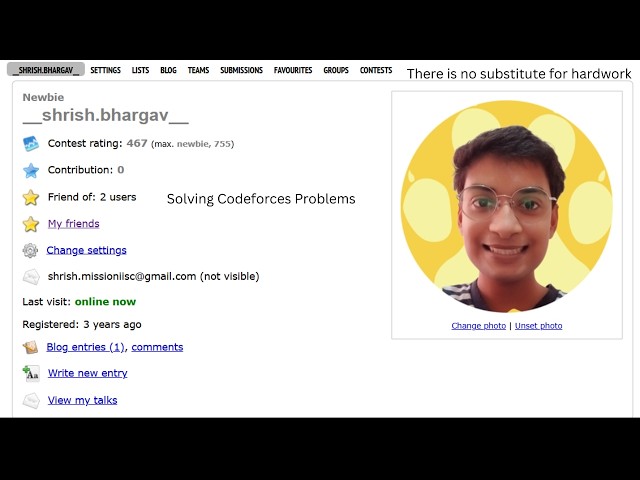This screenshot has height=480, width=640.
Task: Click the 'Newbie' rank label
Action: pos(43,97)
